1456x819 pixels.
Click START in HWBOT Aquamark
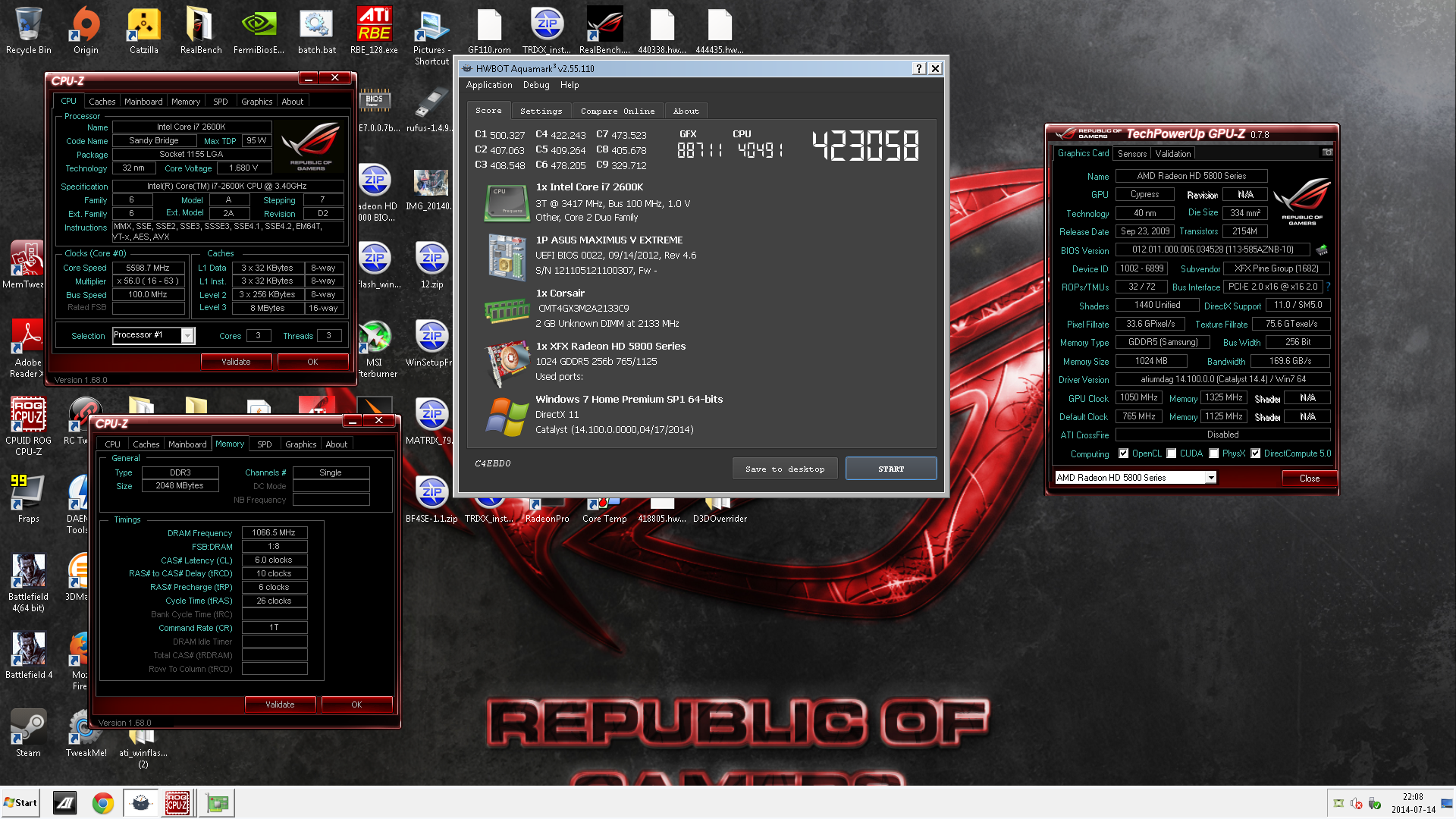891,469
